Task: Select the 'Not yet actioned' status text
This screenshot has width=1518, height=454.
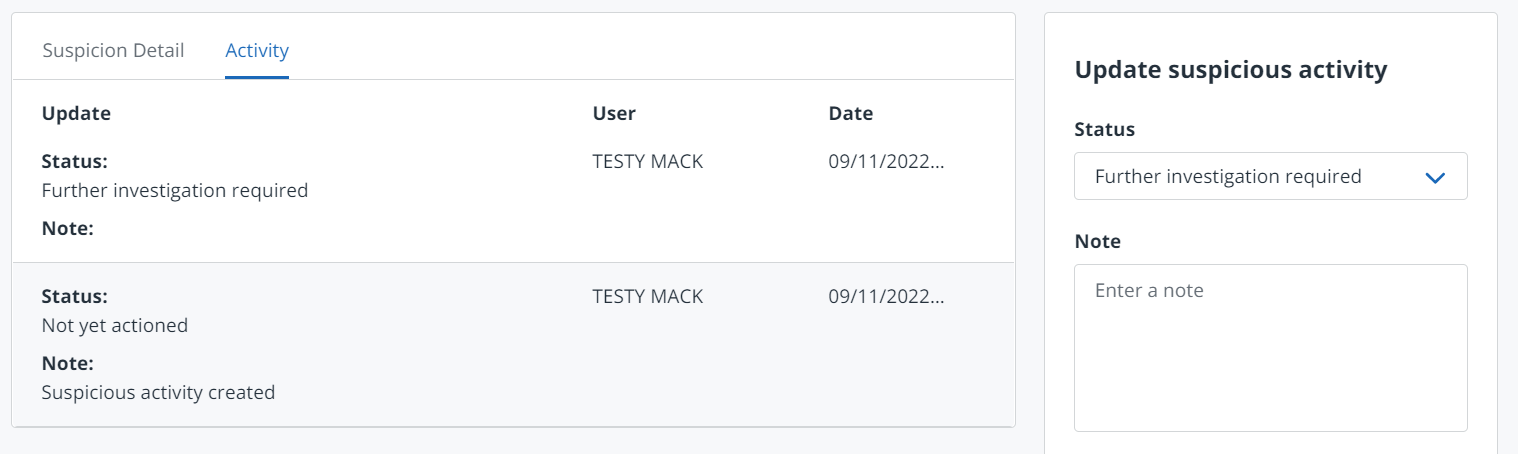Action: [x=115, y=325]
